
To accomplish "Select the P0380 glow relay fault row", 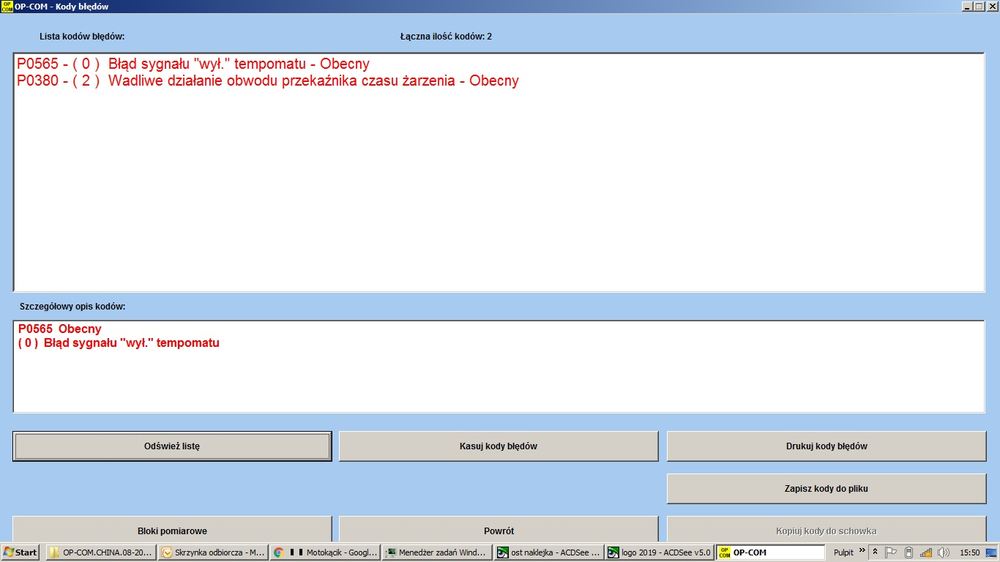I will click(x=268, y=80).
